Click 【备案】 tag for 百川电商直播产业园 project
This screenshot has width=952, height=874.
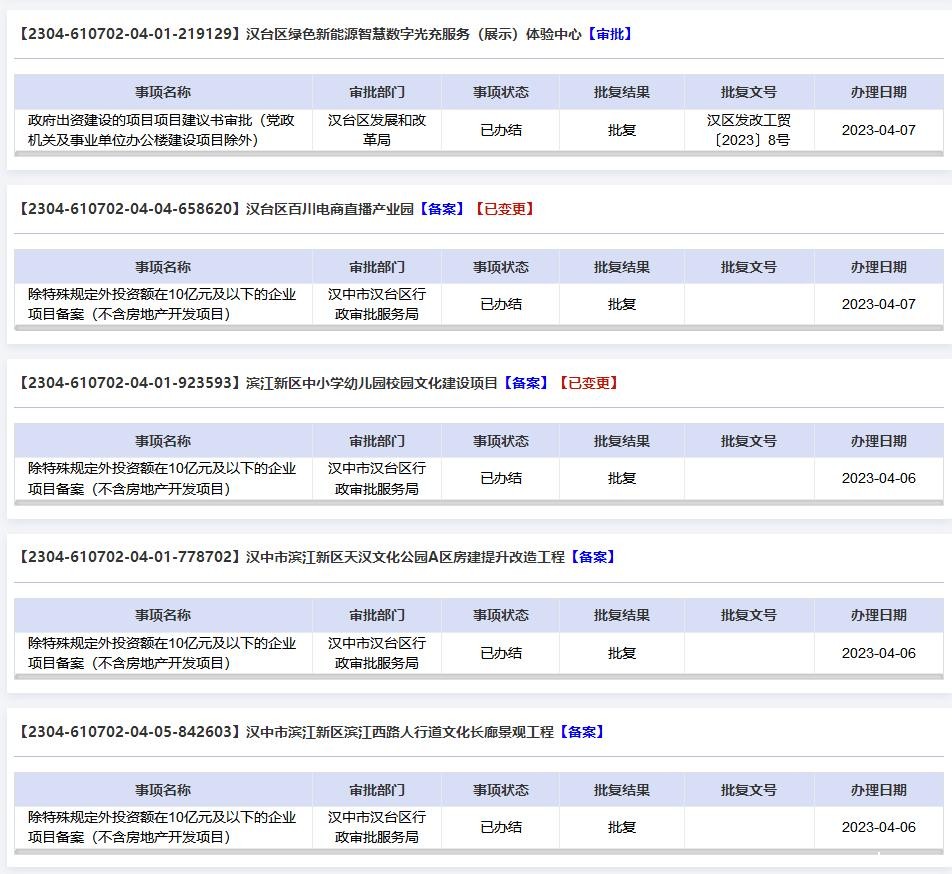click(441, 209)
